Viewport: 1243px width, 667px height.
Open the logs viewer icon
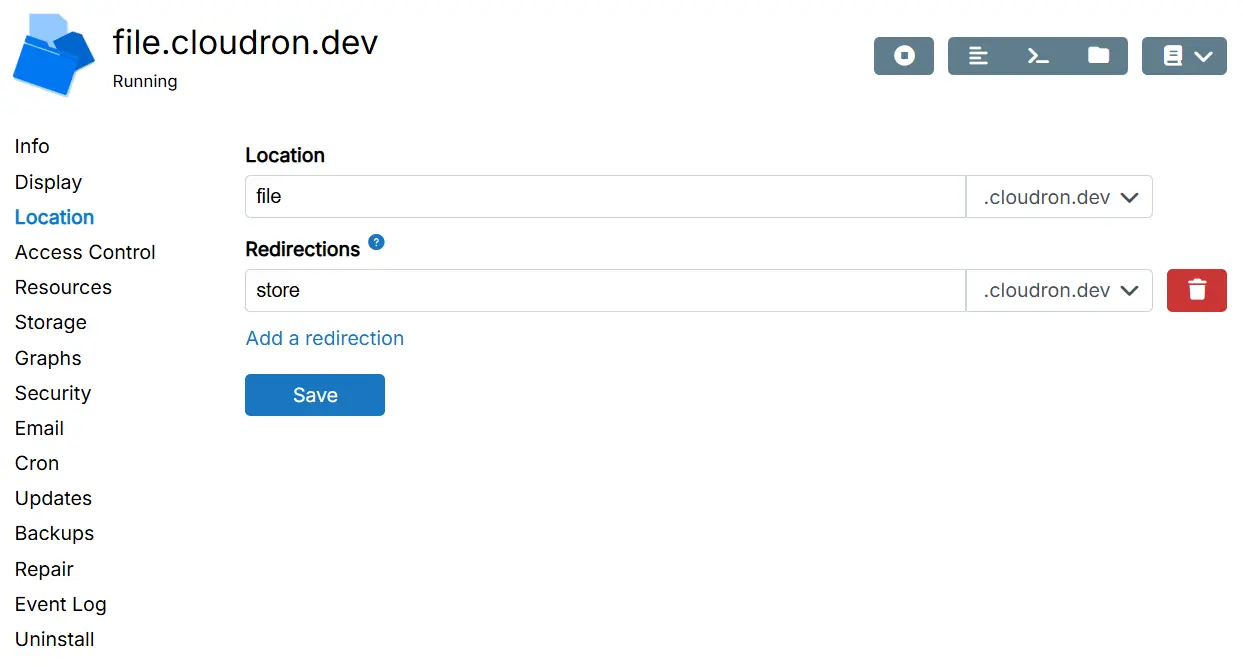pos(978,56)
